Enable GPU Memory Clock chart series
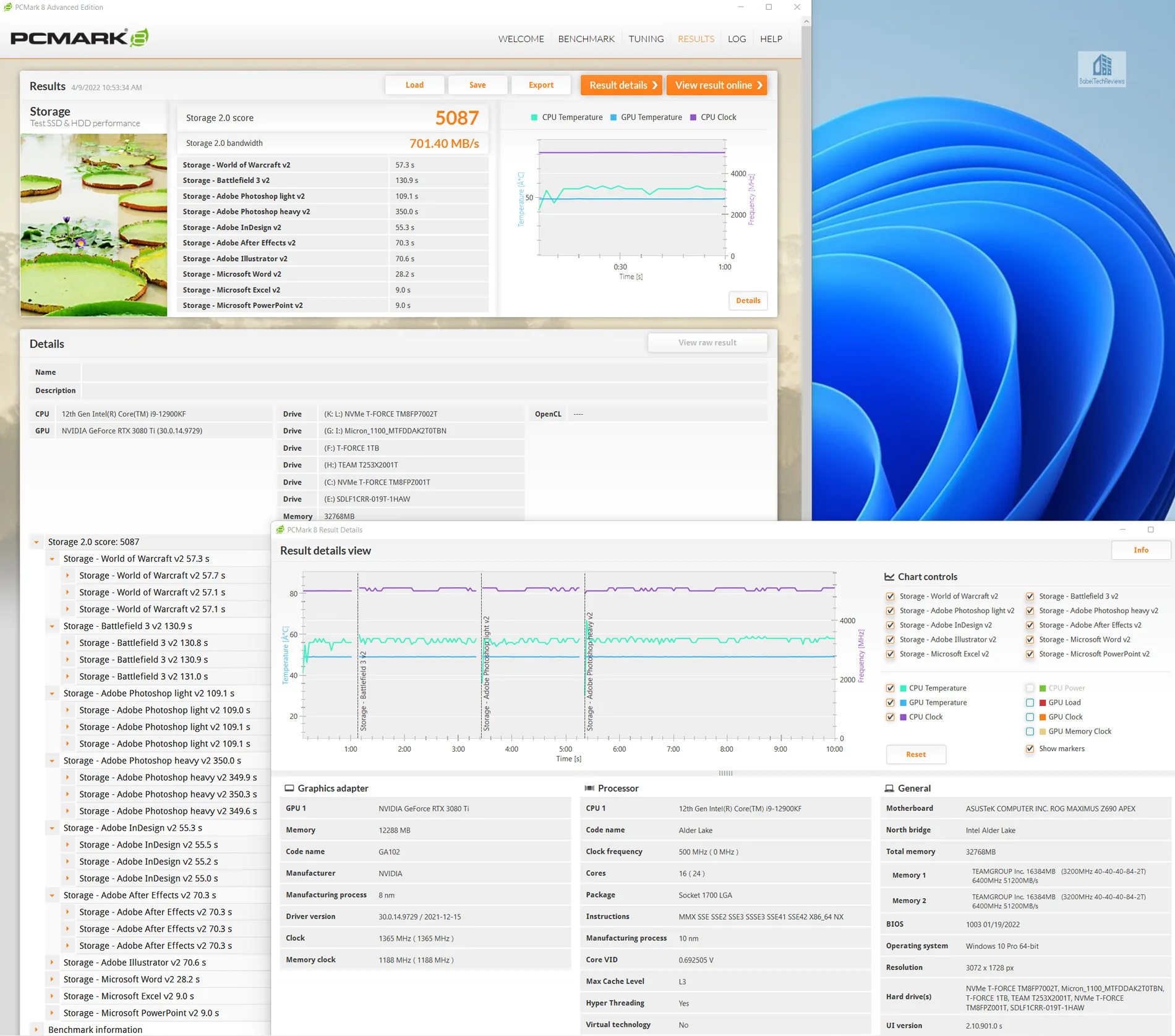Image resolution: width=1175 pixels, height=1036 pixels. [x=1030, y=731]
